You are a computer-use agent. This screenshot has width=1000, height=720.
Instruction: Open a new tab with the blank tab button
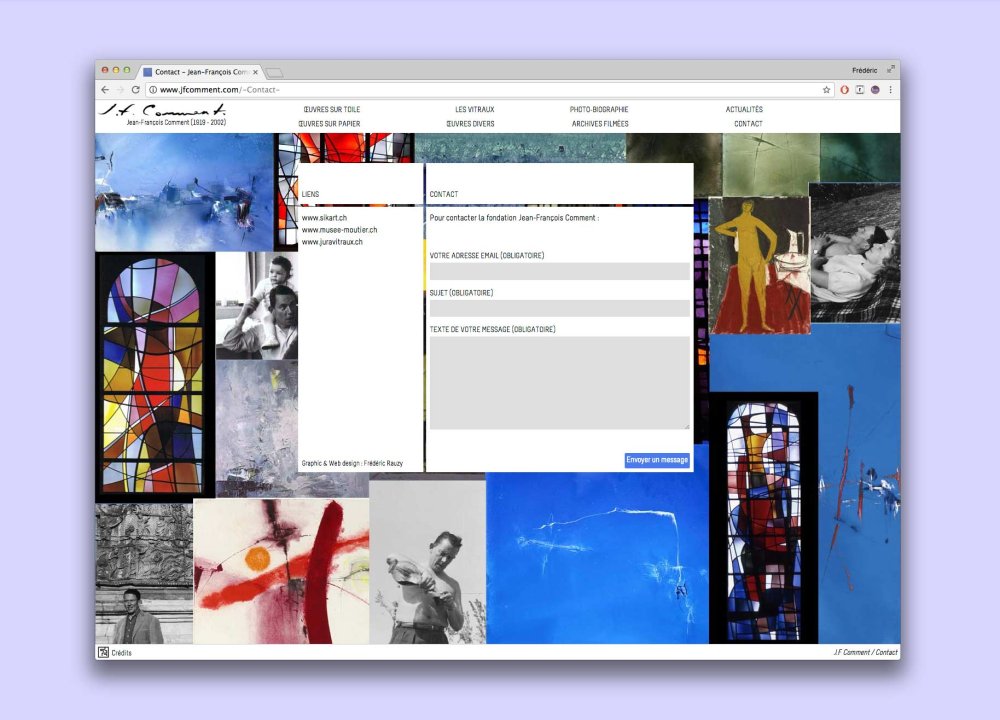click(274, 73)
